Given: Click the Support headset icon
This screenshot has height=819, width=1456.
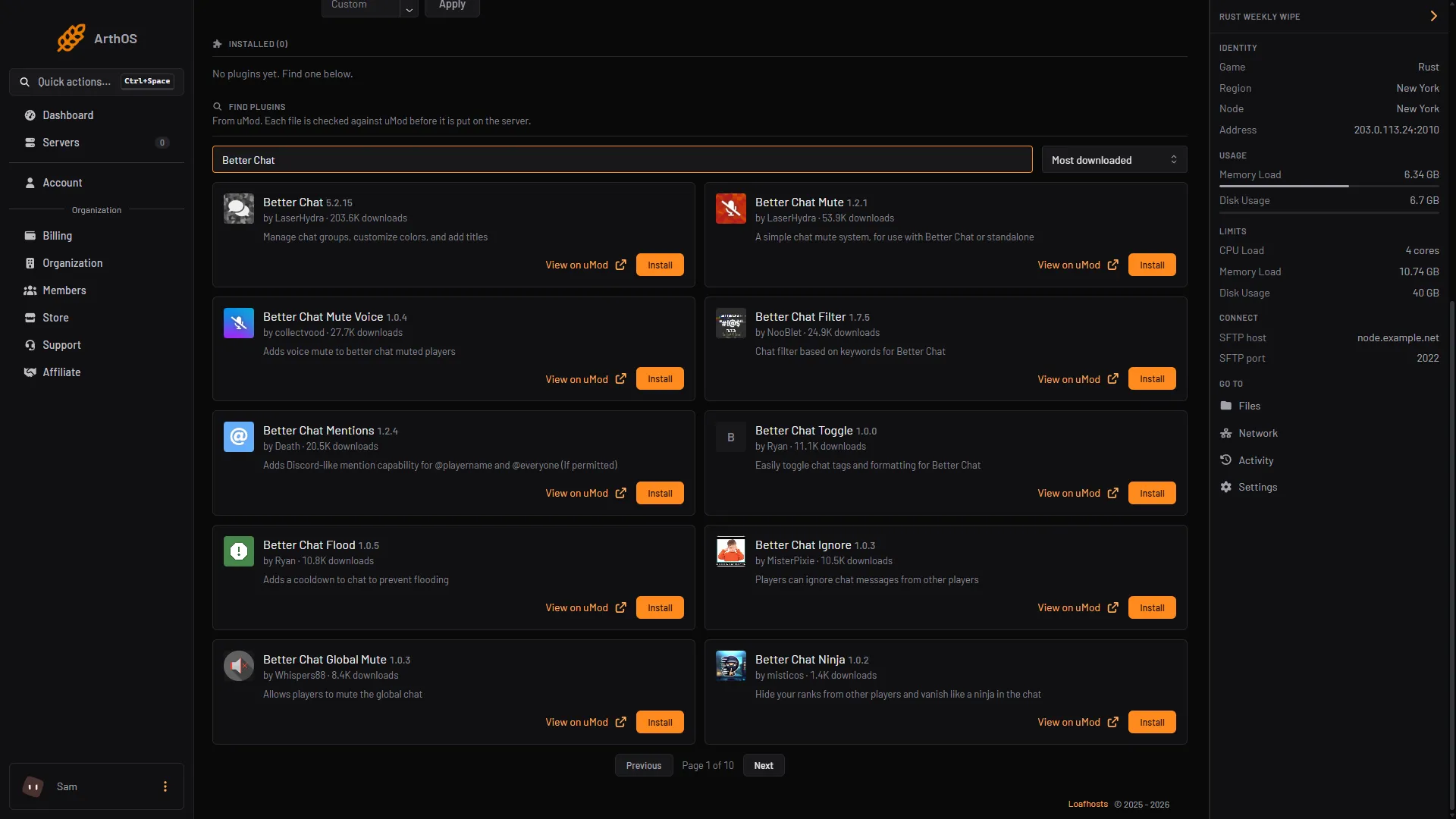Looking at the screenshot, I should (x=30, y=345).
